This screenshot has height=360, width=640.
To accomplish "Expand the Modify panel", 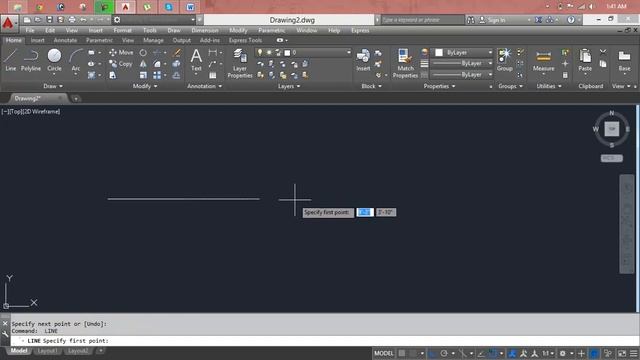I will 145,86.
